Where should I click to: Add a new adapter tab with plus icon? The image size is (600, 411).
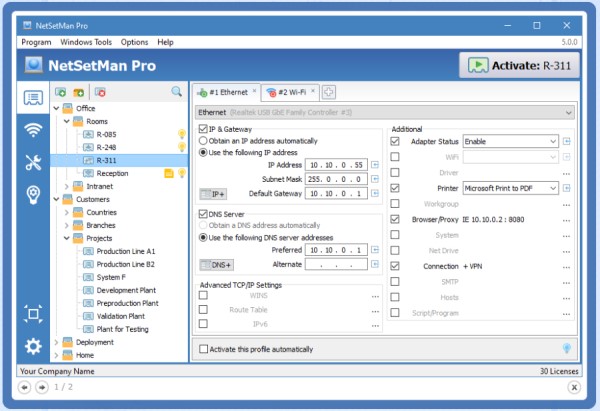329,92
